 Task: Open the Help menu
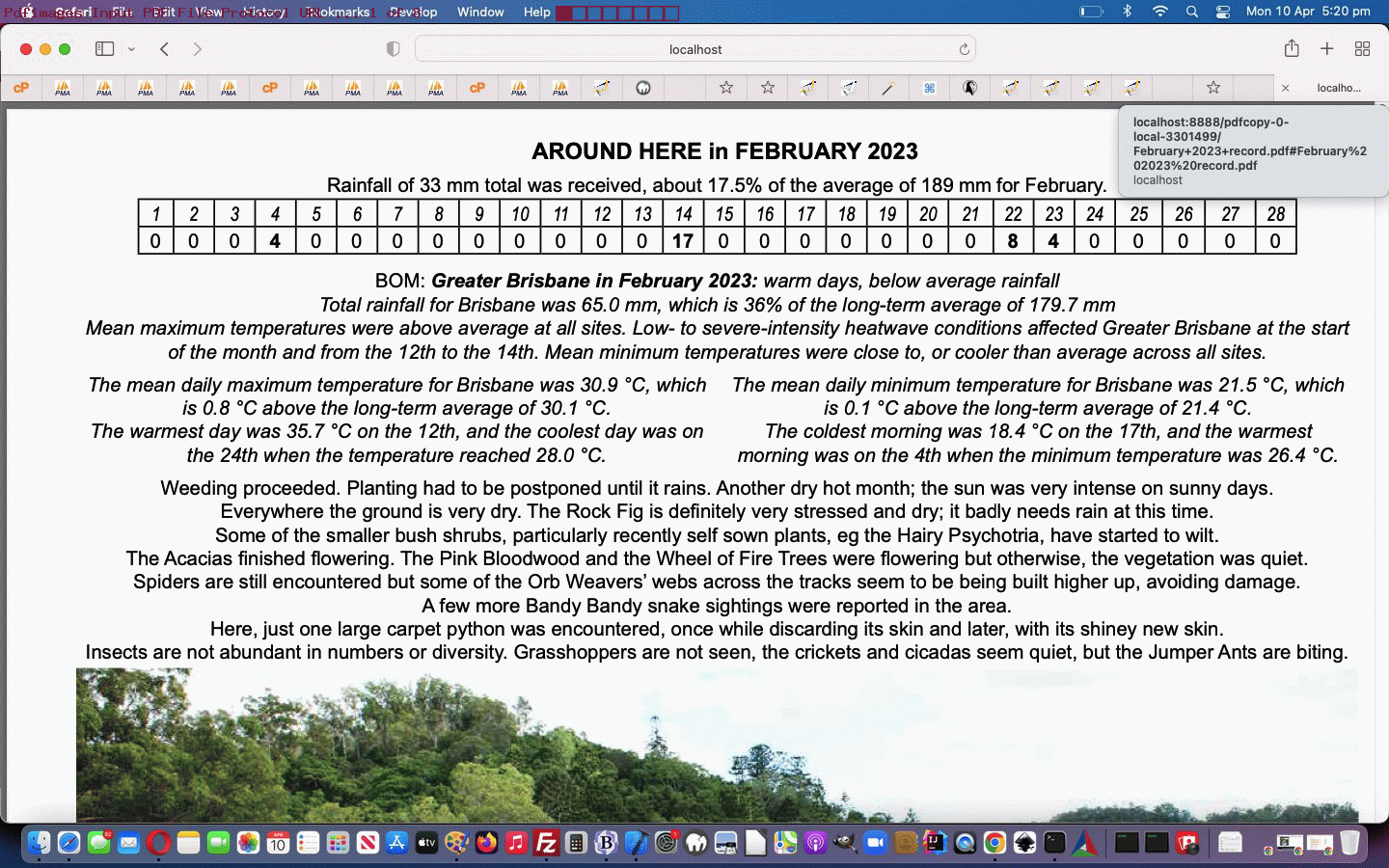point(536,12)
